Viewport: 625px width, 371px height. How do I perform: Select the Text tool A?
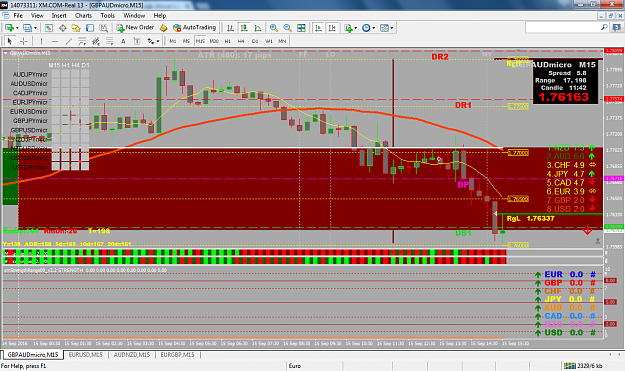point(123,41)
